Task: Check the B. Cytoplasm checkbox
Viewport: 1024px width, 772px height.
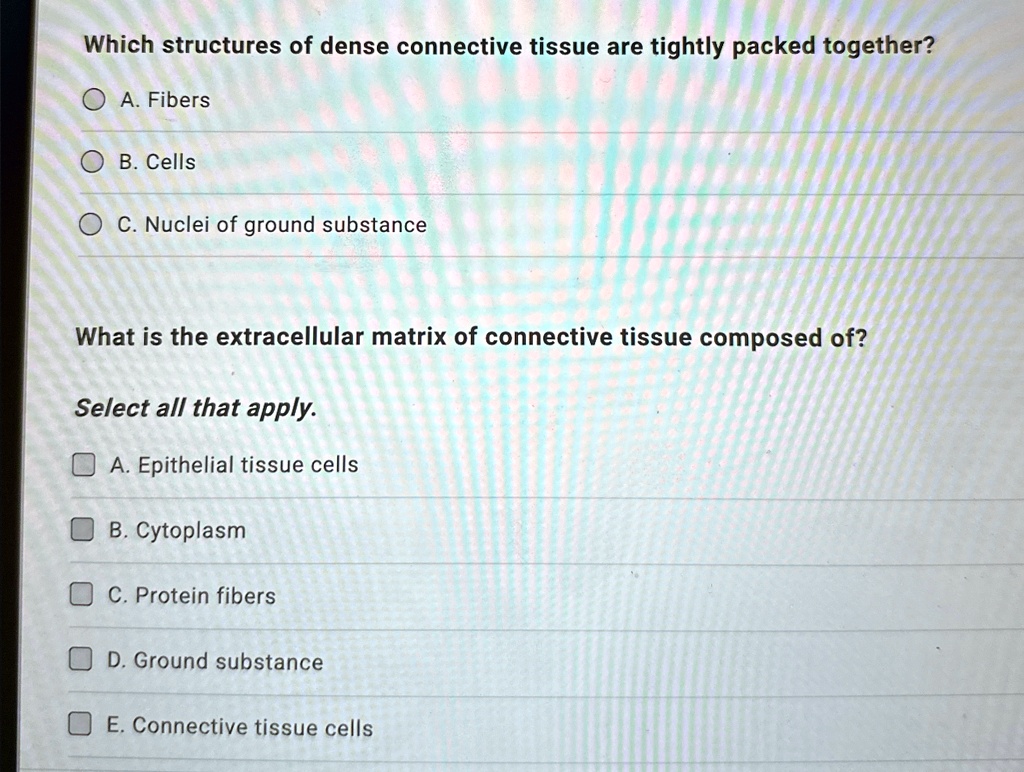Action: [x=81, y=530]
